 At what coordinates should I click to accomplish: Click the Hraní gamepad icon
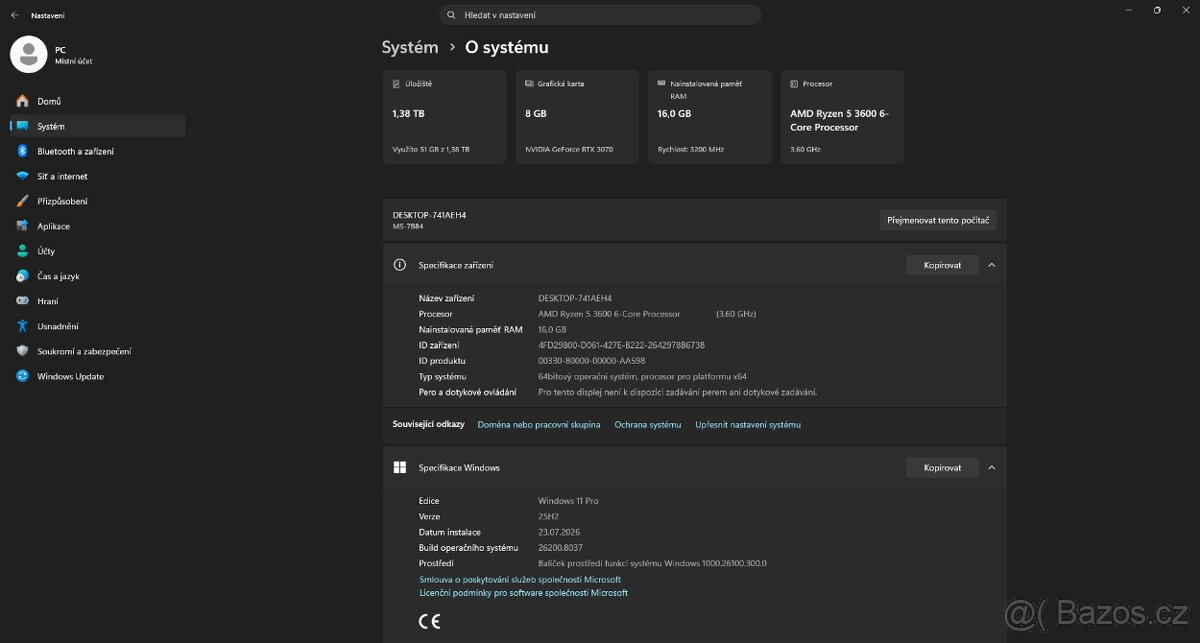[x=22, y=301]
